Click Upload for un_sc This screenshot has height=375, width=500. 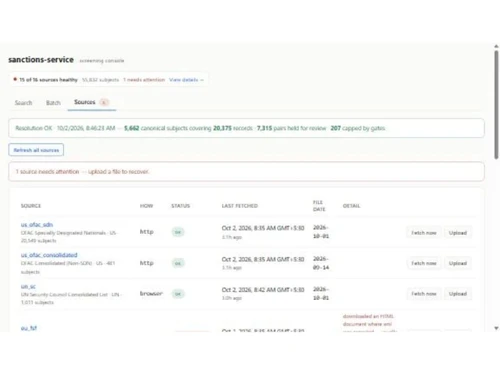(458, 294)
